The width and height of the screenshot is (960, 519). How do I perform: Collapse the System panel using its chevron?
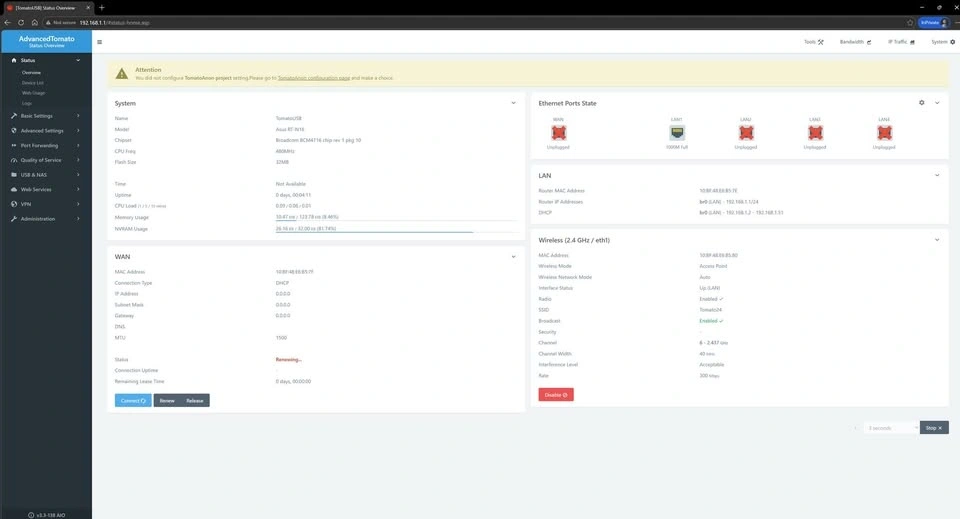tap(514, 103)
